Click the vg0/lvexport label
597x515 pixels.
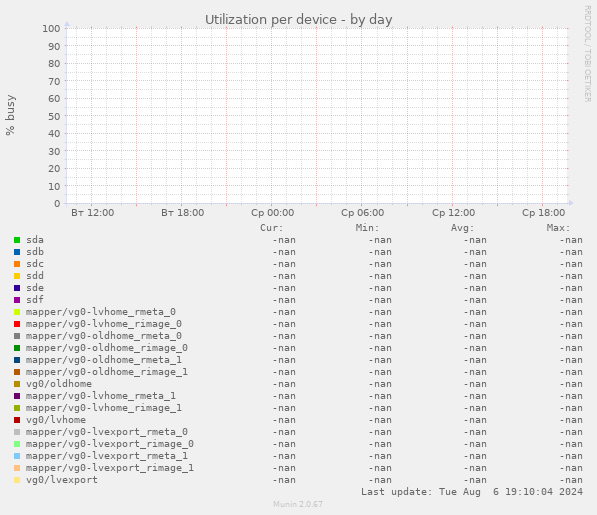coord(62,480)
